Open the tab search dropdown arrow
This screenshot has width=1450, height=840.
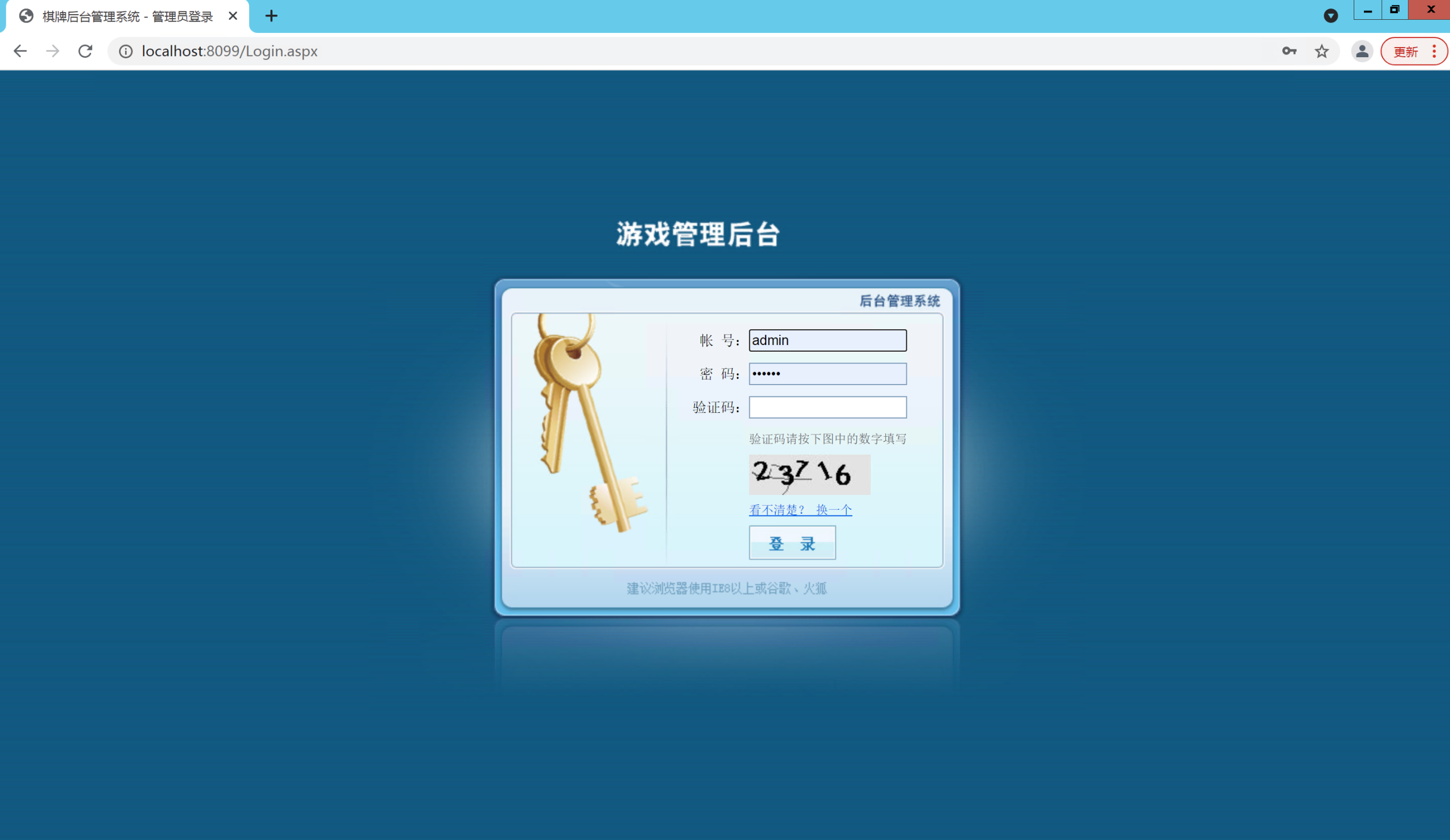[x=1330, y=16]
